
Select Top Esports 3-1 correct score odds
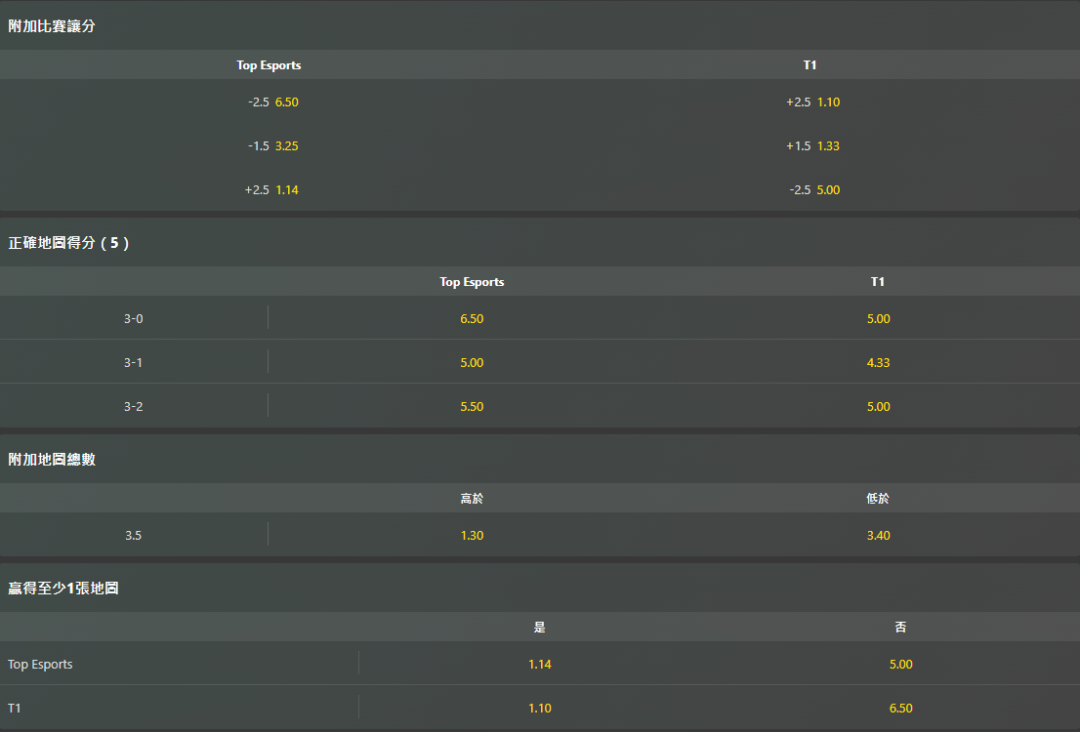472,363
